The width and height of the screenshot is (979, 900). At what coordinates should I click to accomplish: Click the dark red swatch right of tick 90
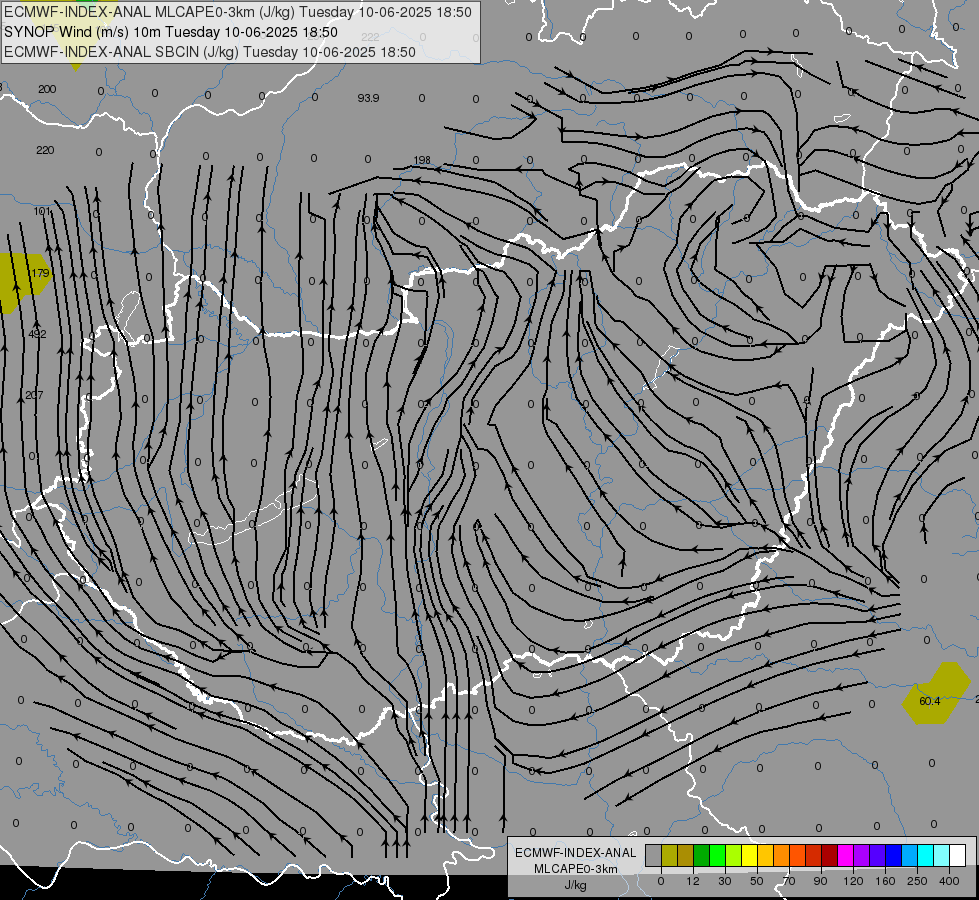[830, 856]
